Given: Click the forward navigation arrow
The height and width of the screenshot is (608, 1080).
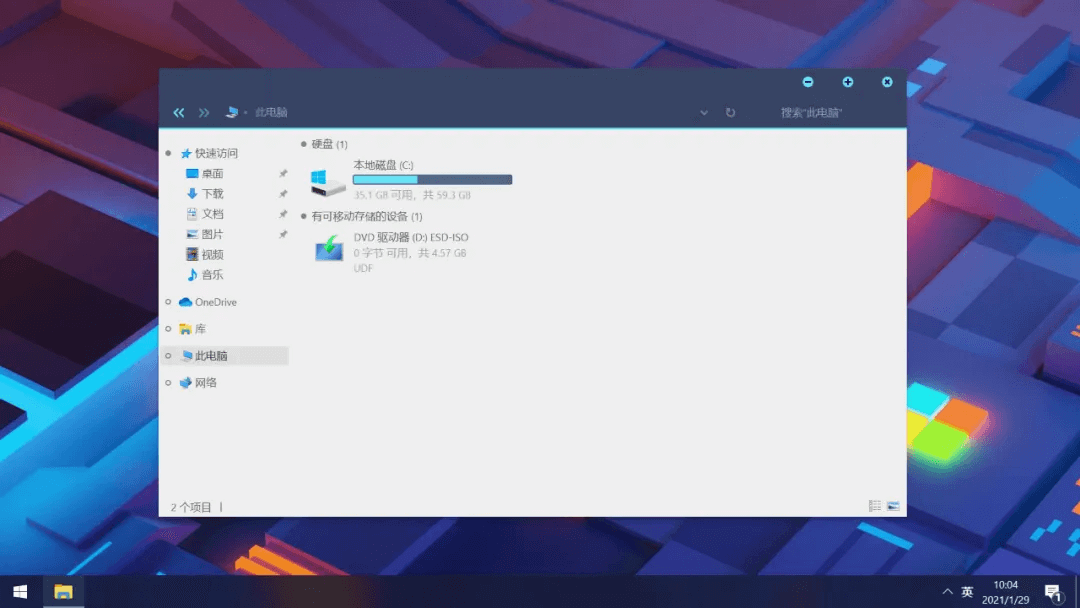Looking at the screenshot, I should coord(203,112).
